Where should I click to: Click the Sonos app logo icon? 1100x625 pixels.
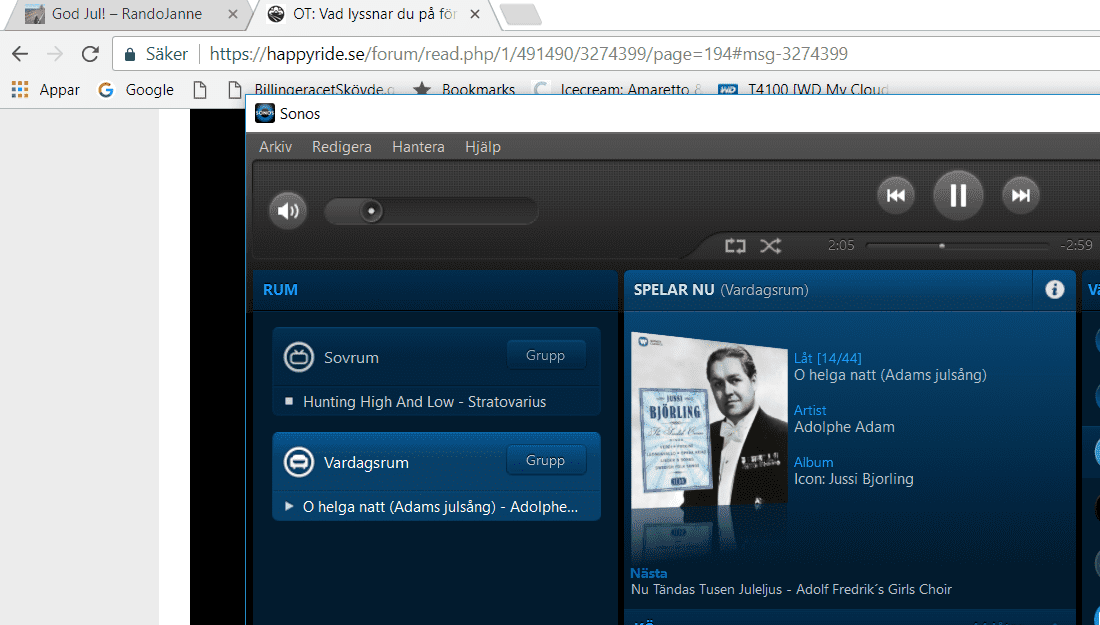pyautogui.click(x=264, y=114)
